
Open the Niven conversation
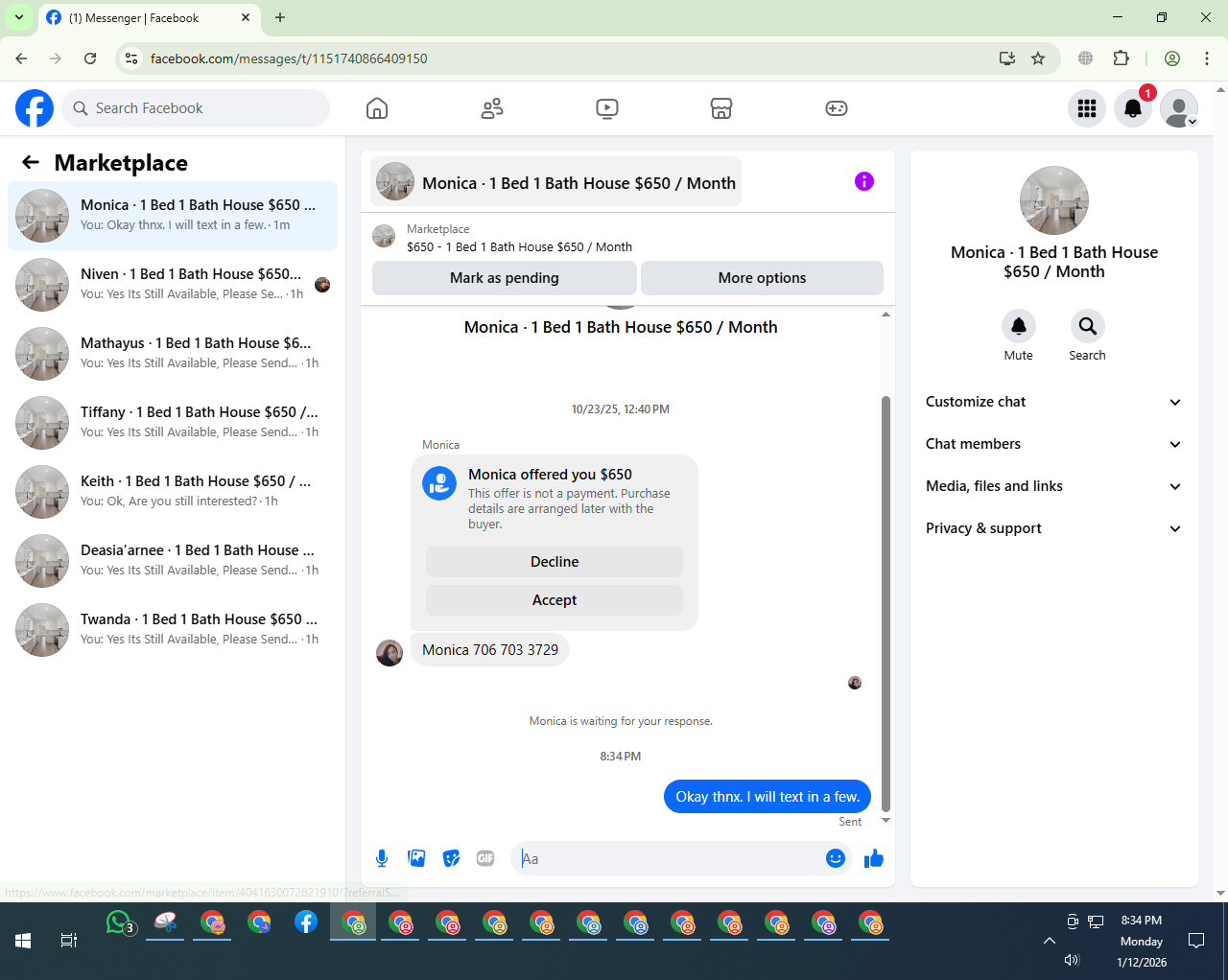coord(173,285)
